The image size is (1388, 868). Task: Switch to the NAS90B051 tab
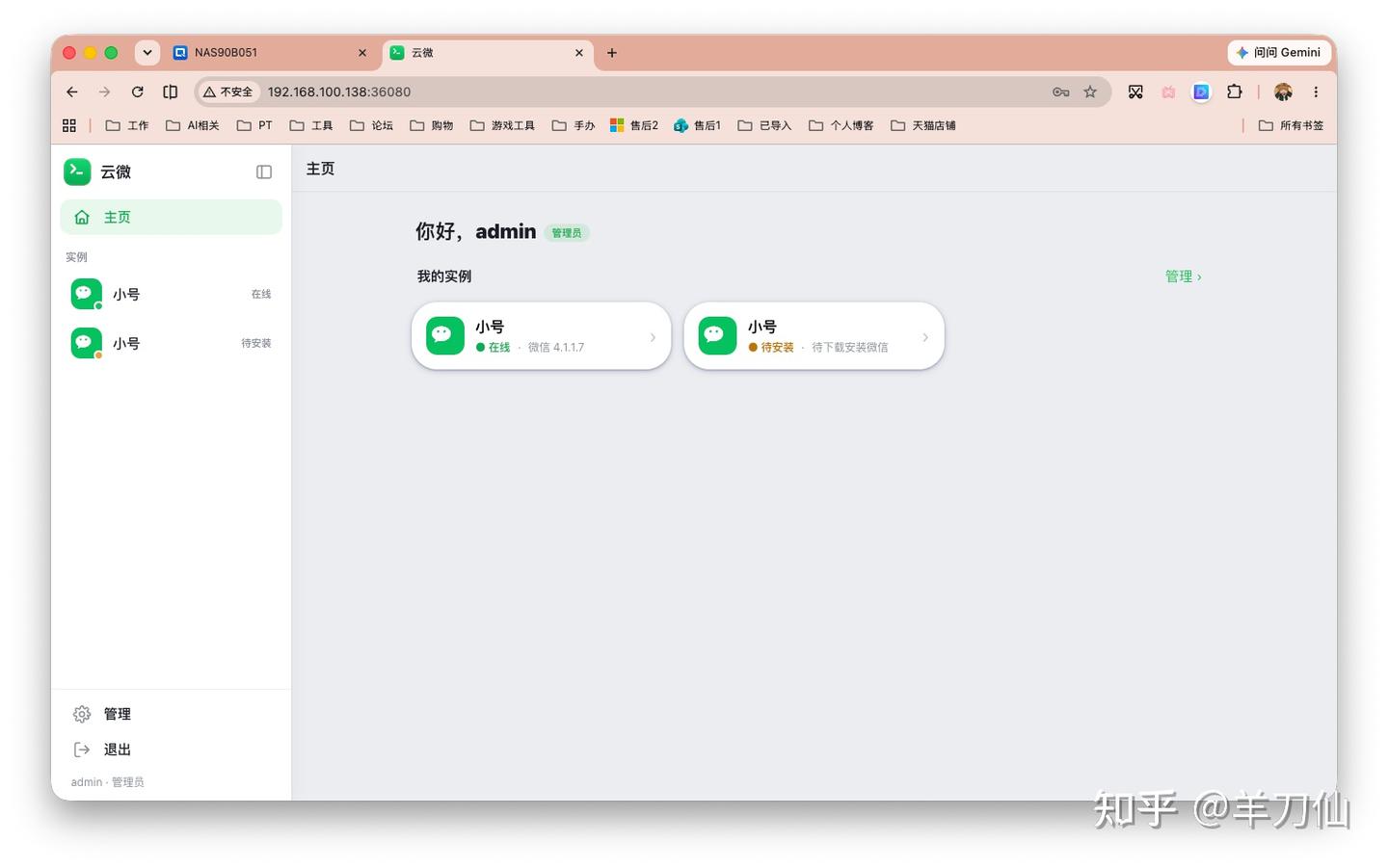coord(270,52)
